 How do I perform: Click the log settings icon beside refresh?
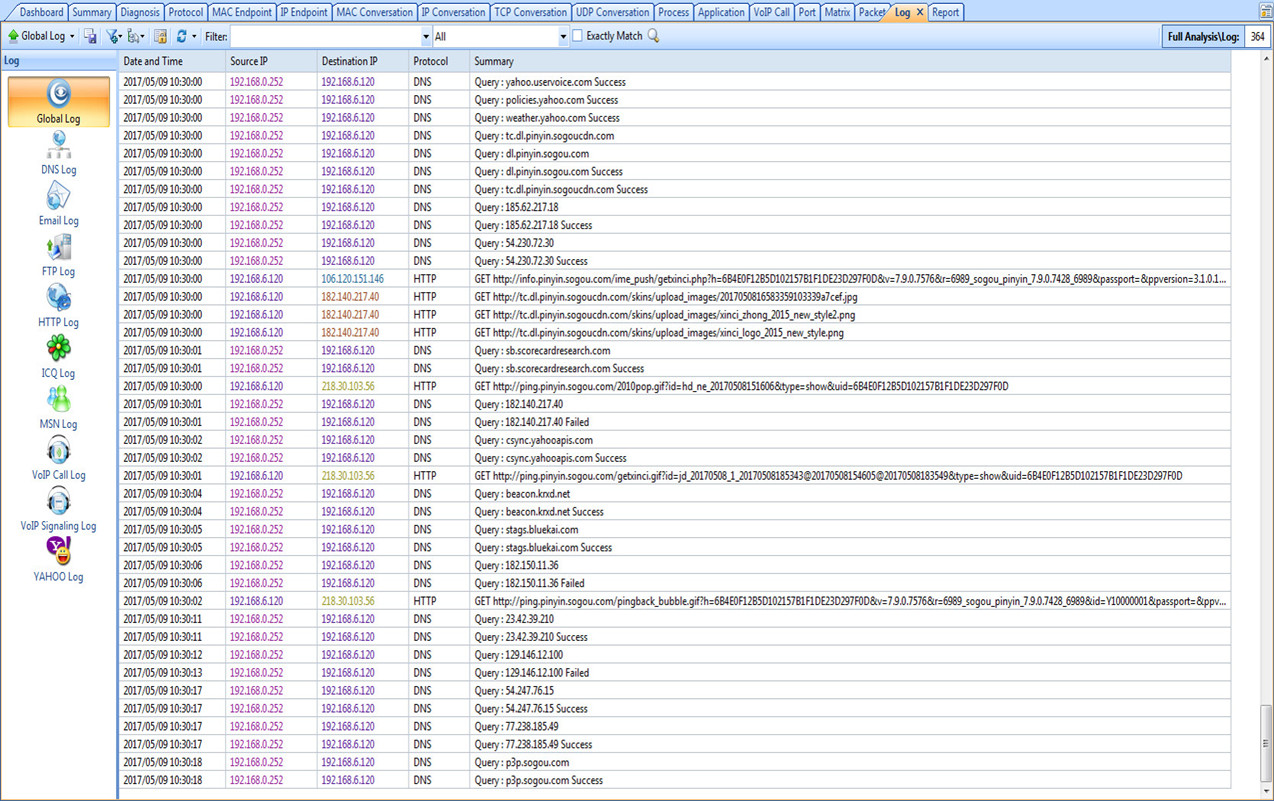coord(160,36)
